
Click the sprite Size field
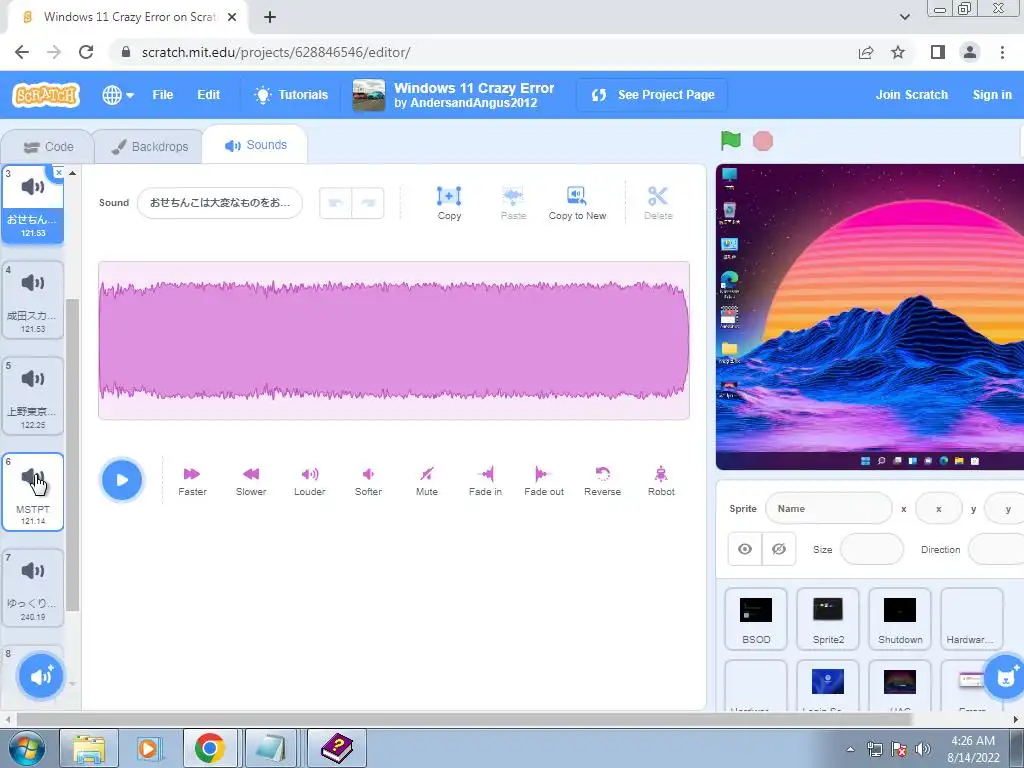pyautogui.click(x=871, y=549)
